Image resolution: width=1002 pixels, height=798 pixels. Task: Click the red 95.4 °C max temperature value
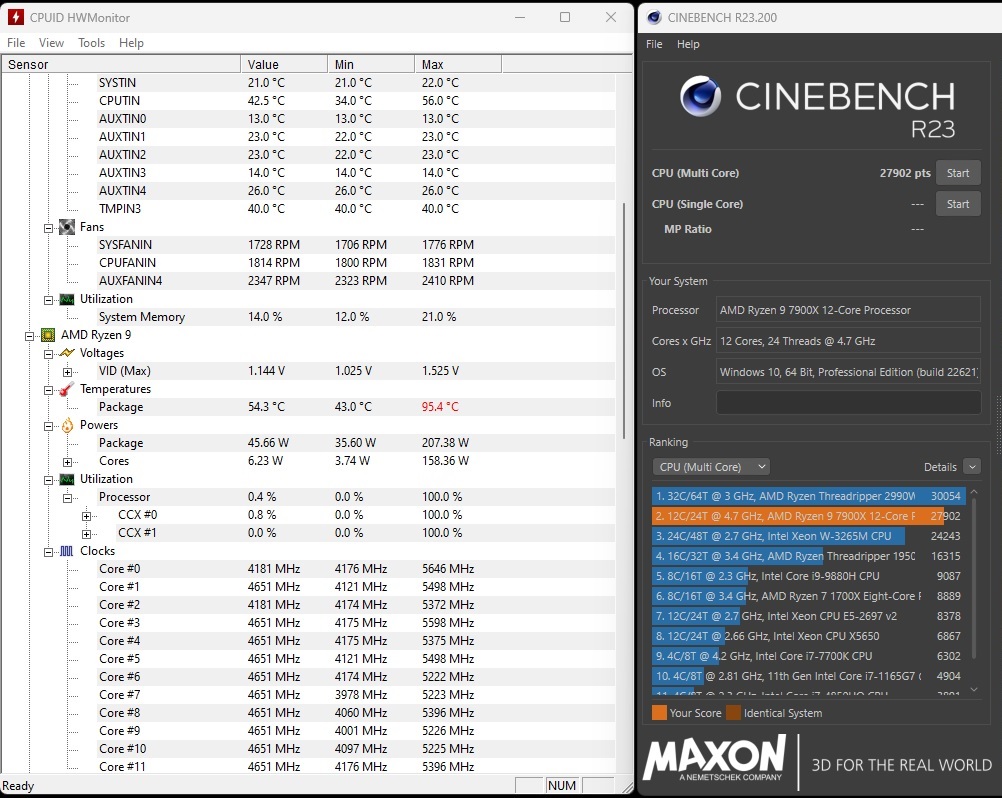coord(440,407)
